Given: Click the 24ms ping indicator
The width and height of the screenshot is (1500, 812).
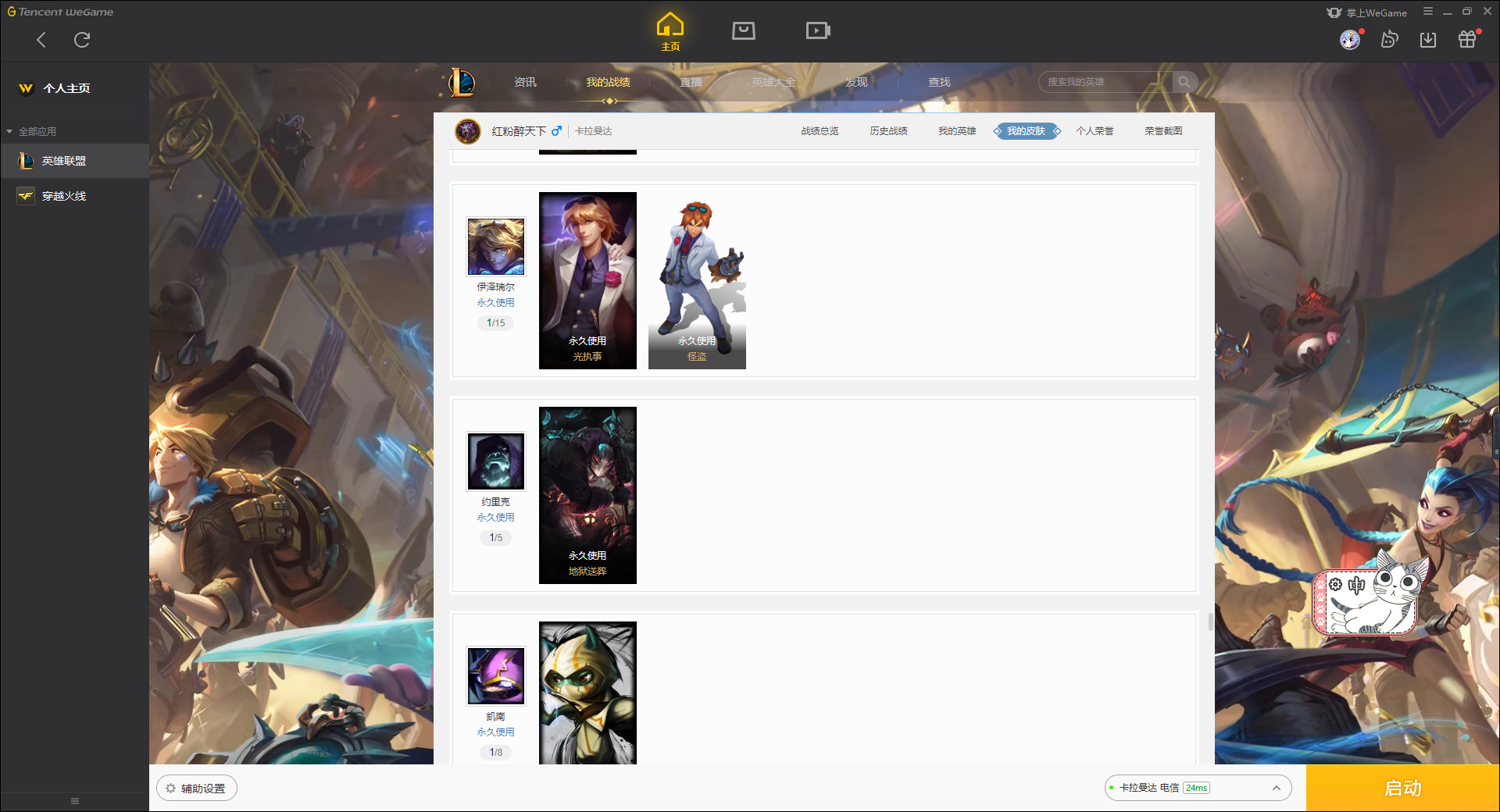Looking at the screenshot, I should pyautogui.click(x=1196, y=788).
